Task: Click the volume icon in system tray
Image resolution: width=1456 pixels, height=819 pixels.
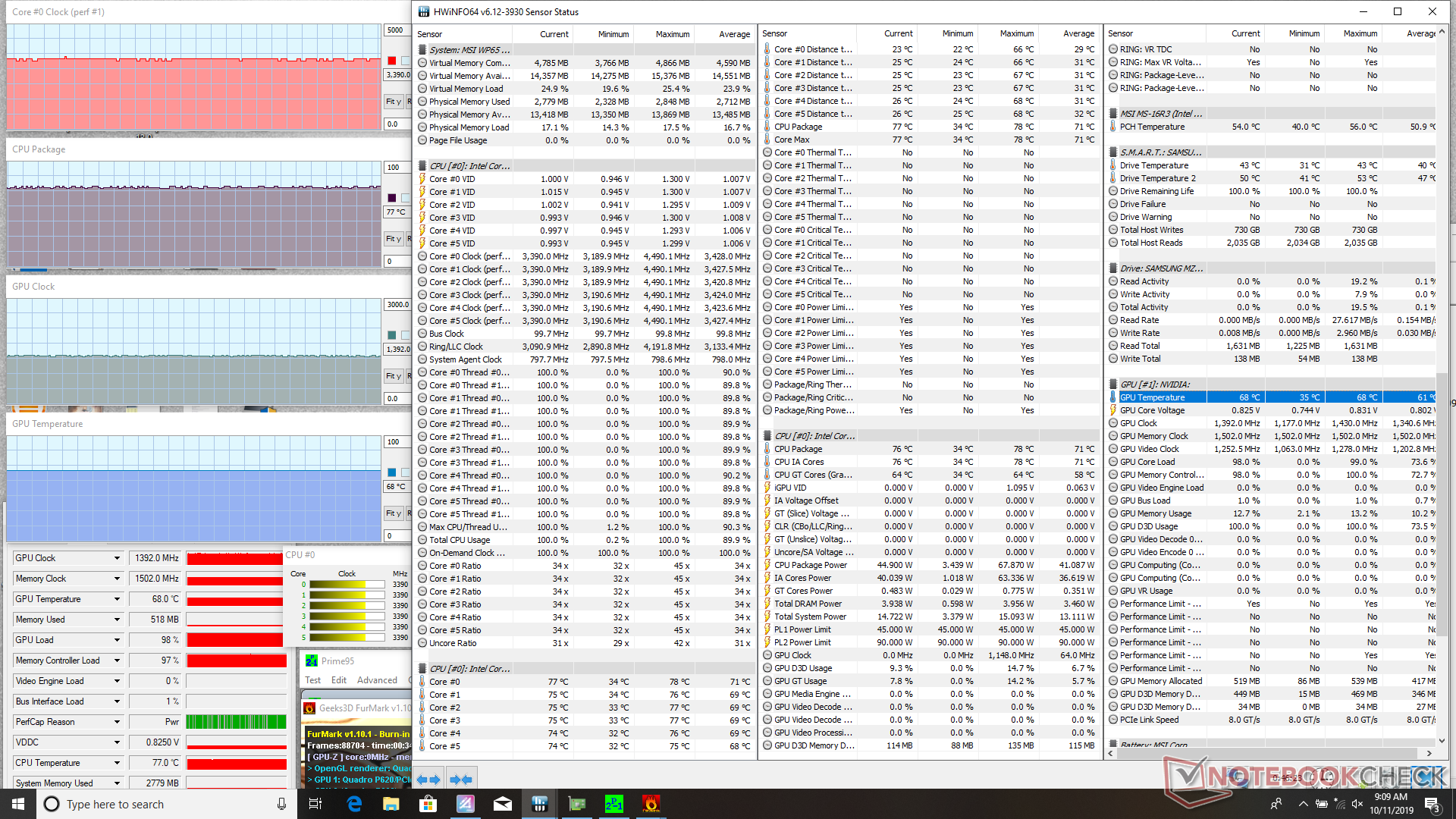Action: [1357, 804]
